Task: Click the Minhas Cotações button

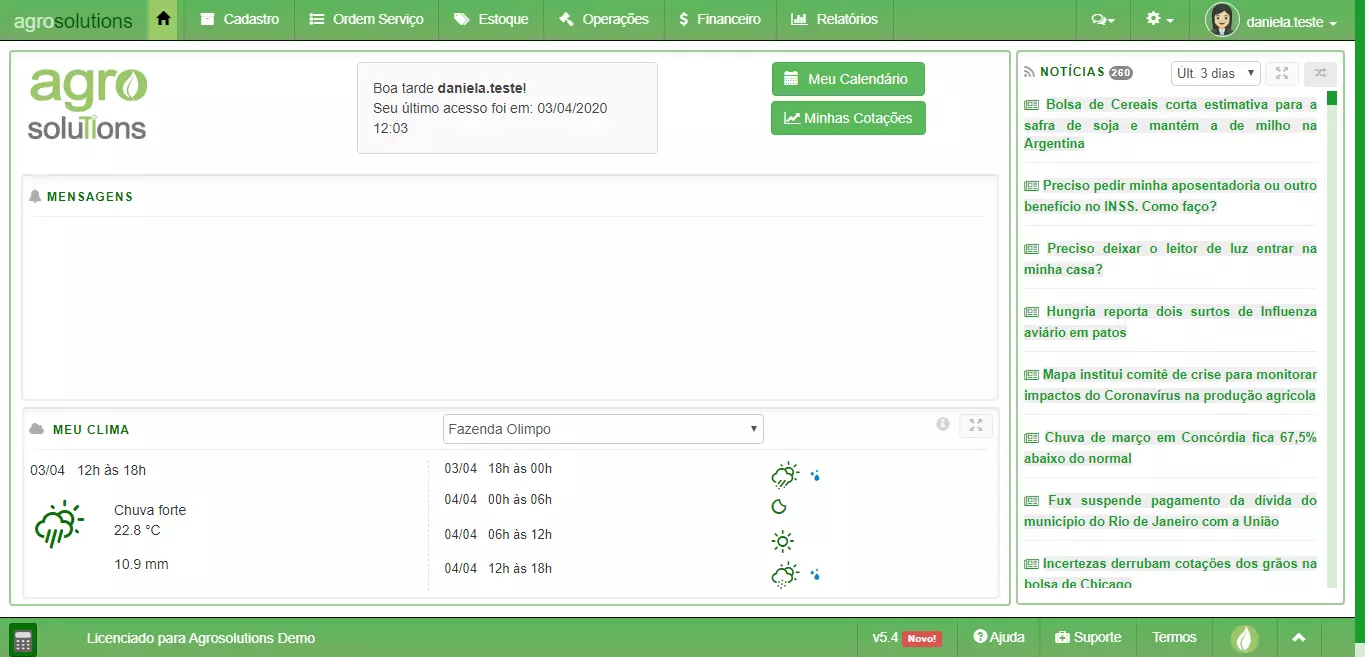Action: (847, 118)
